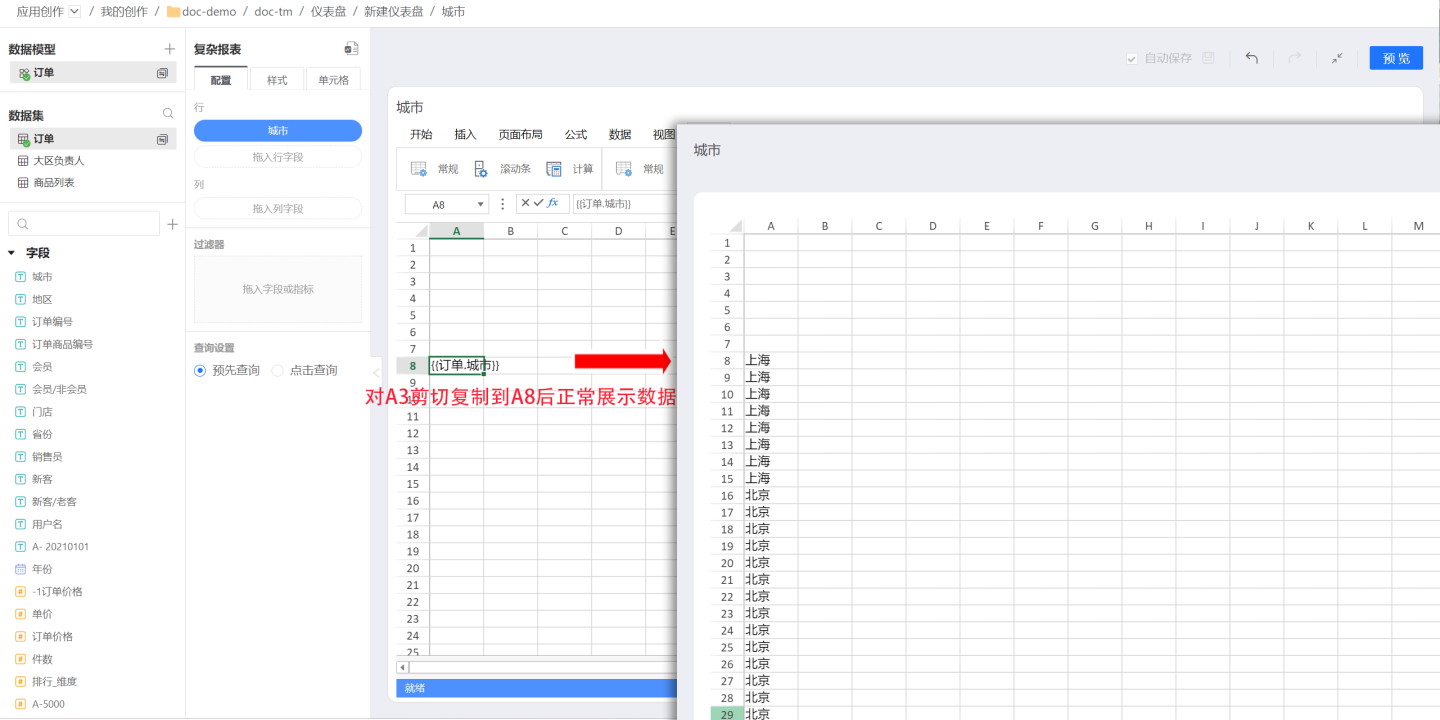Select the 预先查询 radio option
This screenshot has width=1440, height=720.
[x=200, y=370]
